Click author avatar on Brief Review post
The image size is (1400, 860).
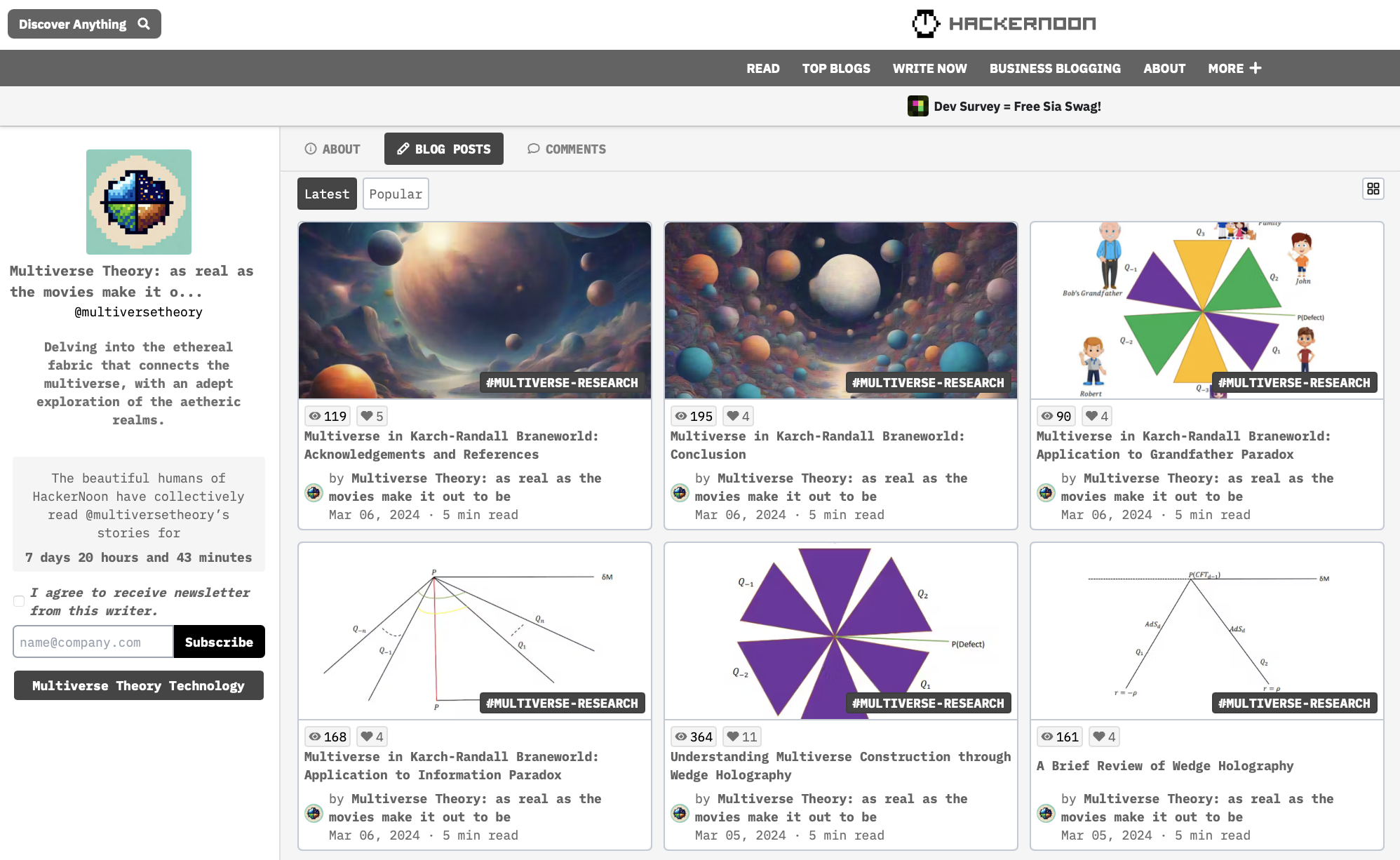pyautogui.click(x=1046, y=813)
